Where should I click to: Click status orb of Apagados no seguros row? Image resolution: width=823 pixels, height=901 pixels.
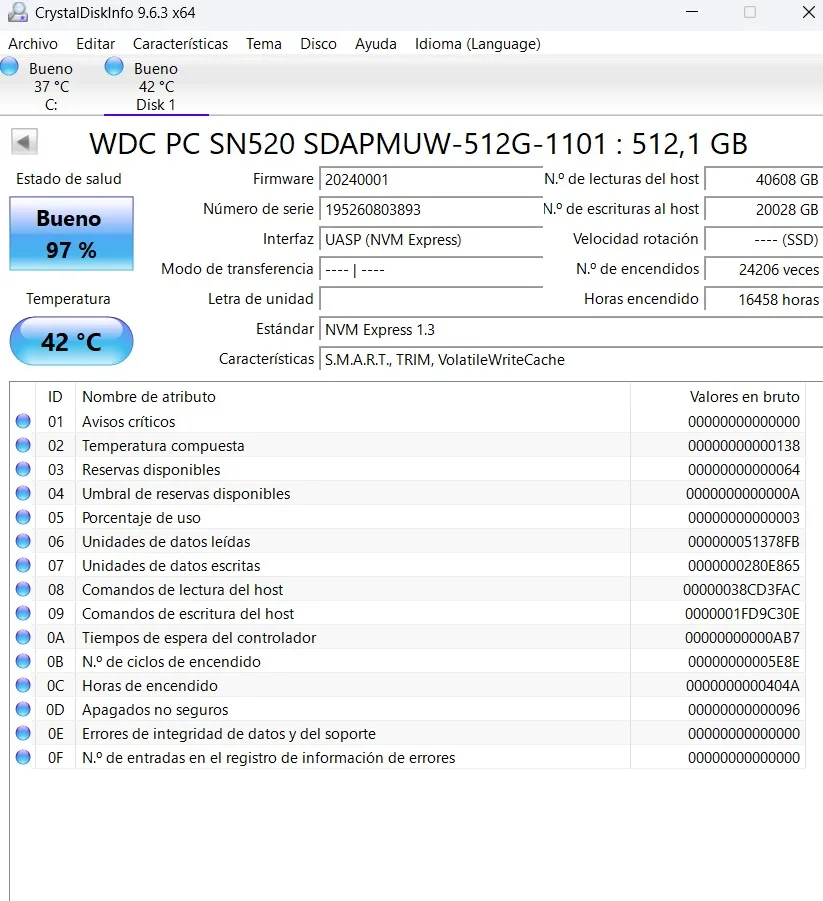23,710
